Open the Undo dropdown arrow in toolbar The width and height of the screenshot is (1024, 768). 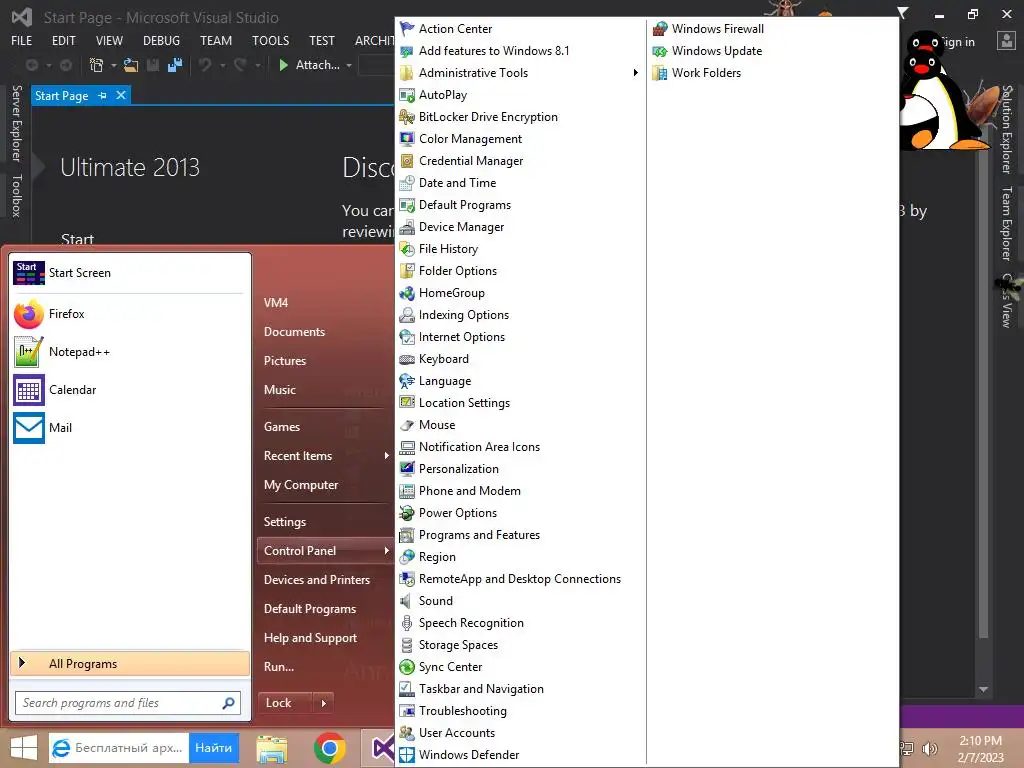(x=223, y=65)
